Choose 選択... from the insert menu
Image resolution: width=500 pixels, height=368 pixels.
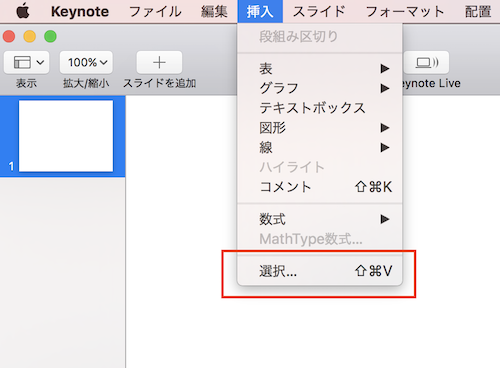320,271
